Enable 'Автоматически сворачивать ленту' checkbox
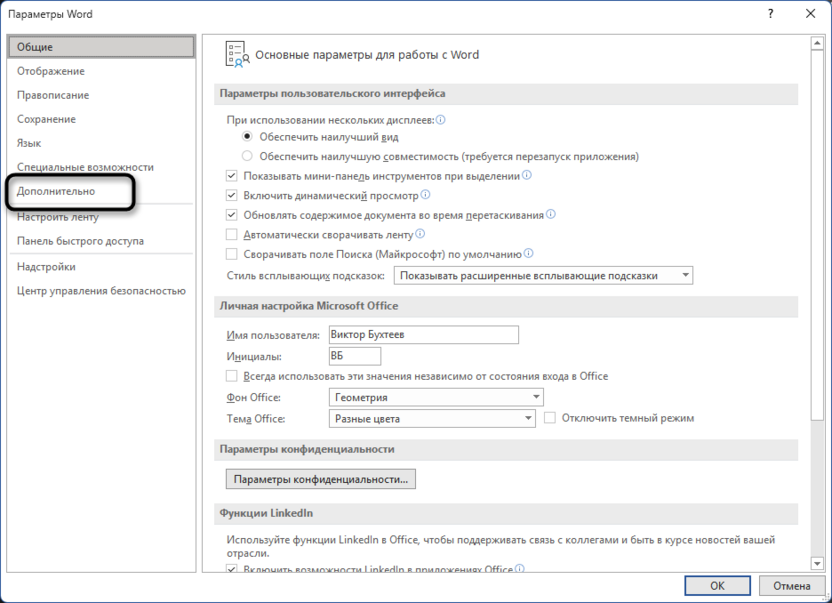Screen dimensions: 832x603 (x=231, y=234)
